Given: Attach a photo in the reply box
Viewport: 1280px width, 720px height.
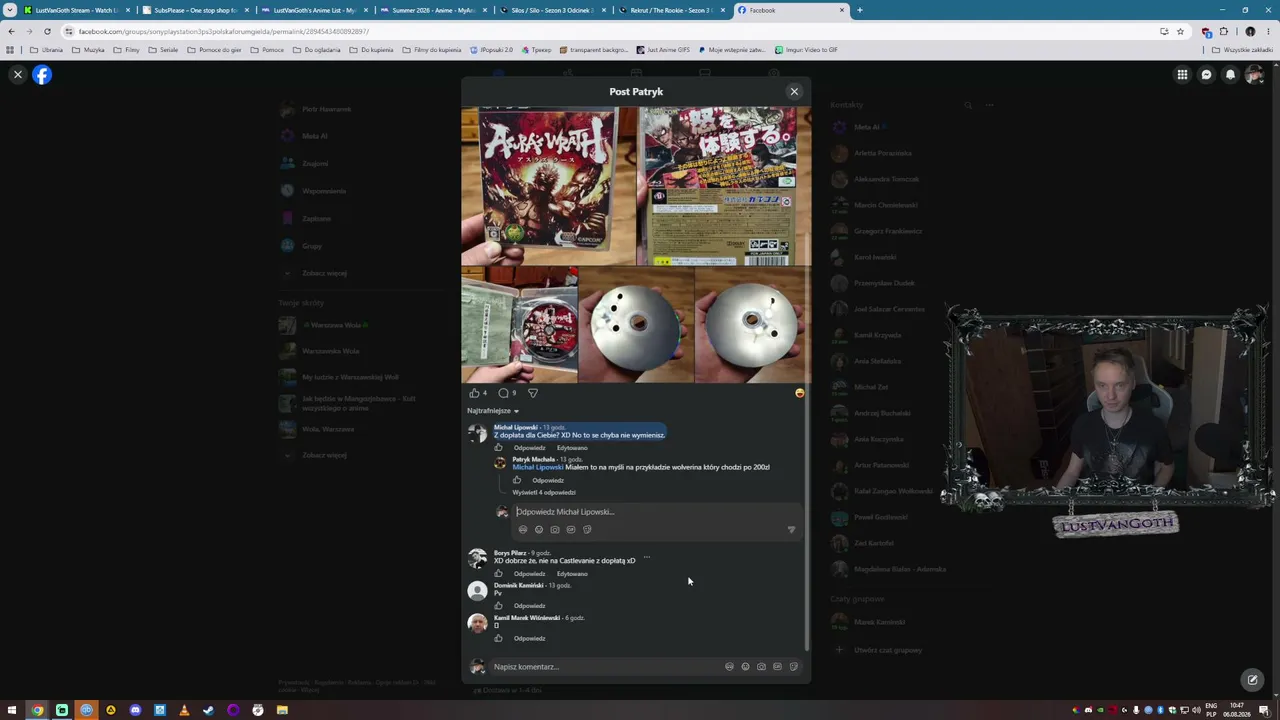Looking at the screenshot, I should click(x=554, y=529).
